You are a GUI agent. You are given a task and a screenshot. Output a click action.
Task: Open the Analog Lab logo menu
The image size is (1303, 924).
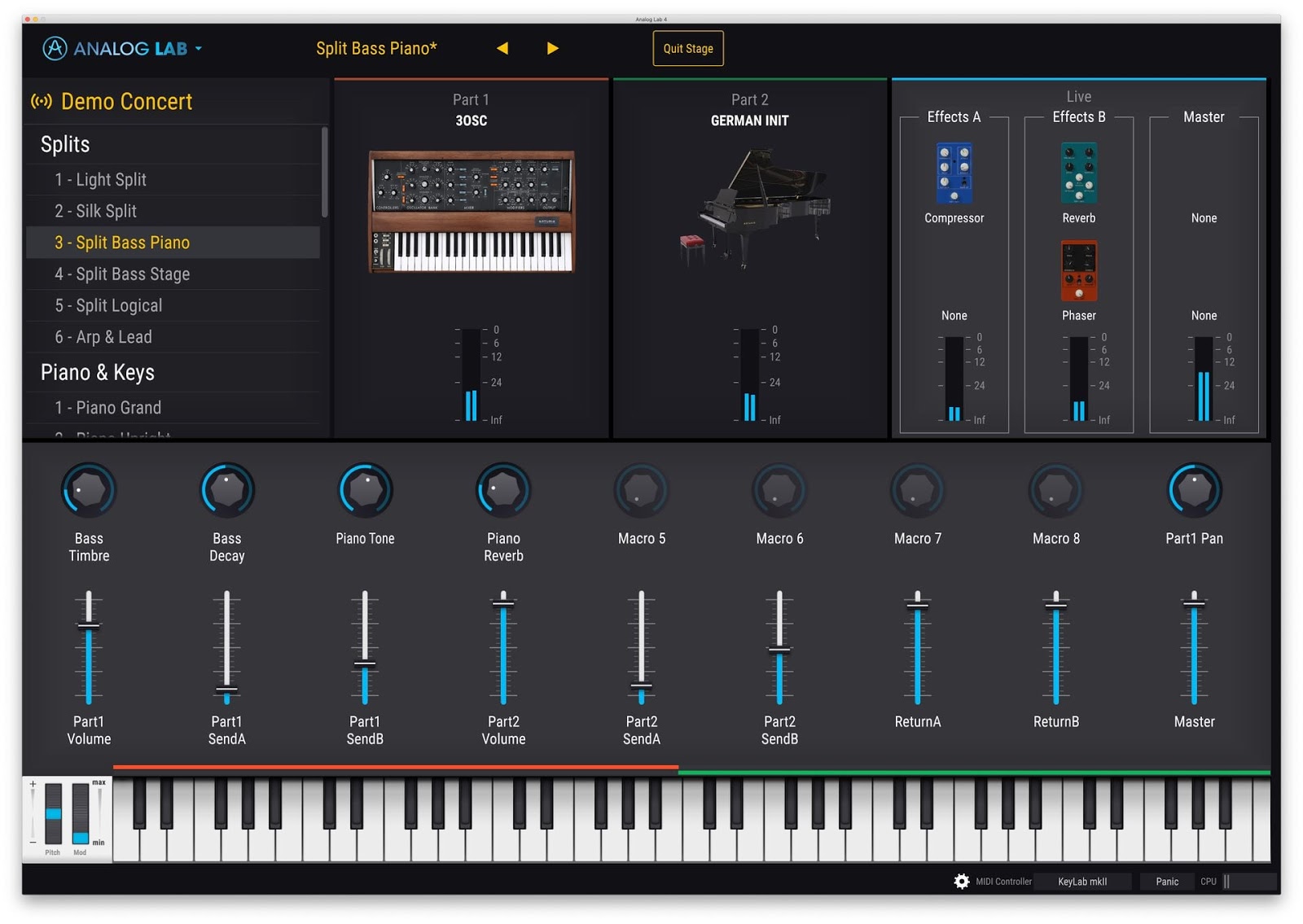(122, 49)
